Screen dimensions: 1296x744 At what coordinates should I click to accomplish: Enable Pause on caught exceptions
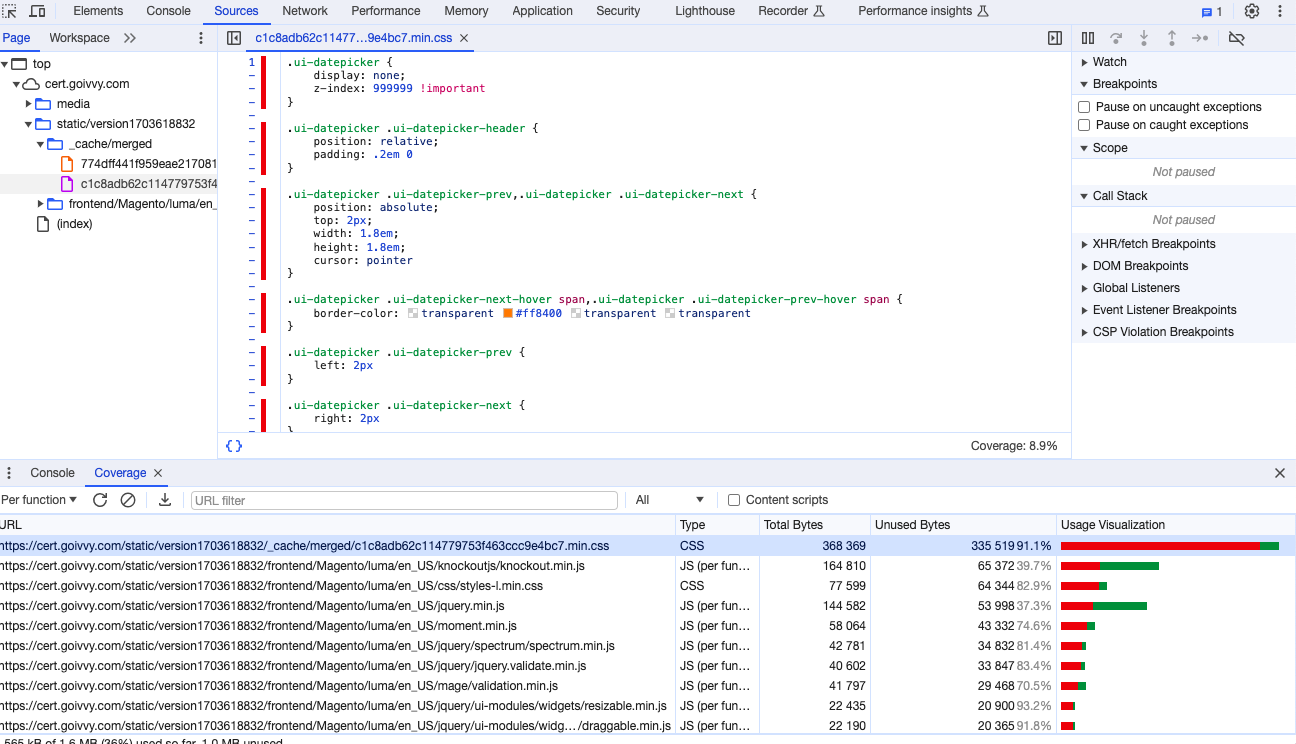pos(1084,125)
